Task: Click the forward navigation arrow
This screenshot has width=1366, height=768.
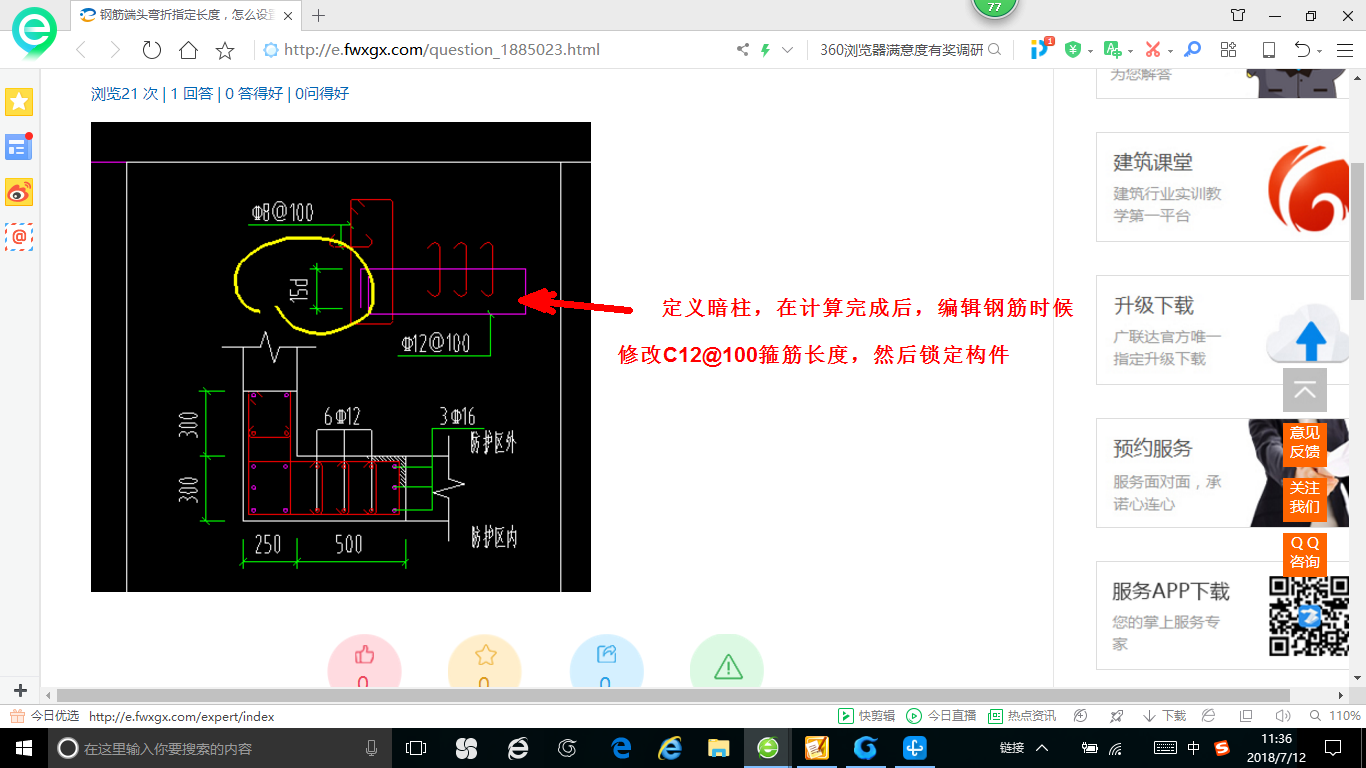Action: [115, 50]
